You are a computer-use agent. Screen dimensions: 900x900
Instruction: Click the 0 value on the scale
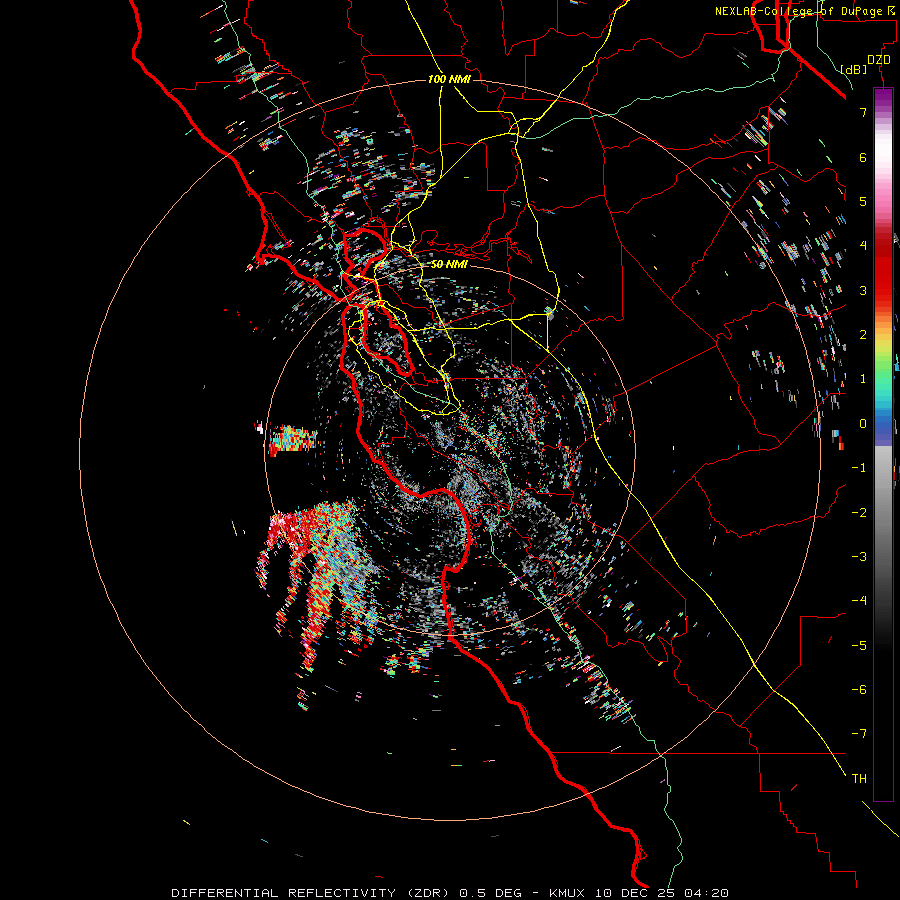tap(863, 424)
